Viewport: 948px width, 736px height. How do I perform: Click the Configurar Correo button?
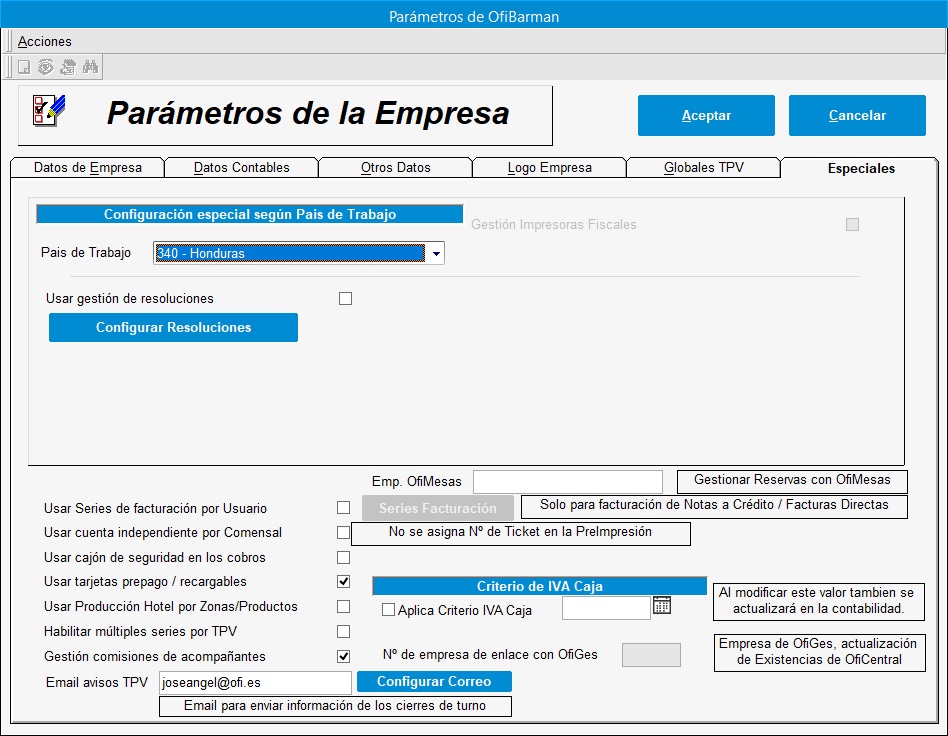pos(434,682)
